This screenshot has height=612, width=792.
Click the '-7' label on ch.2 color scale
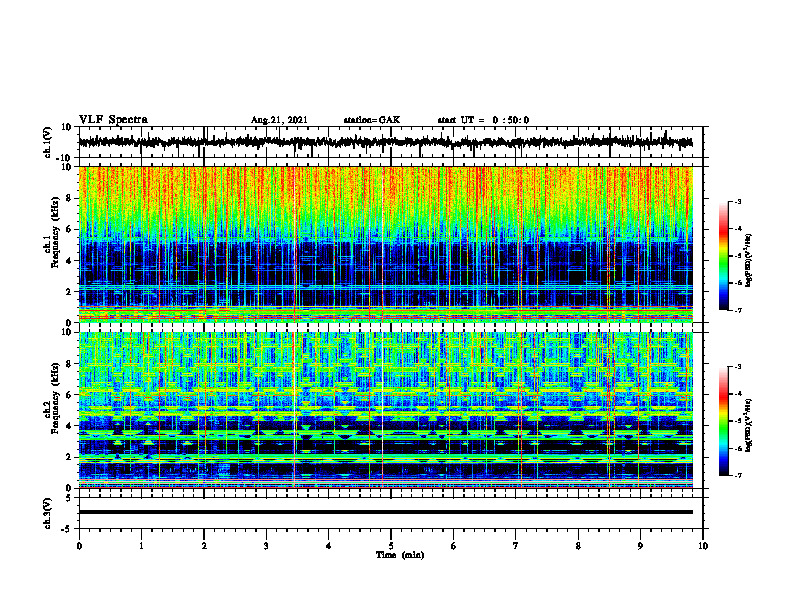tap(738, 475)
